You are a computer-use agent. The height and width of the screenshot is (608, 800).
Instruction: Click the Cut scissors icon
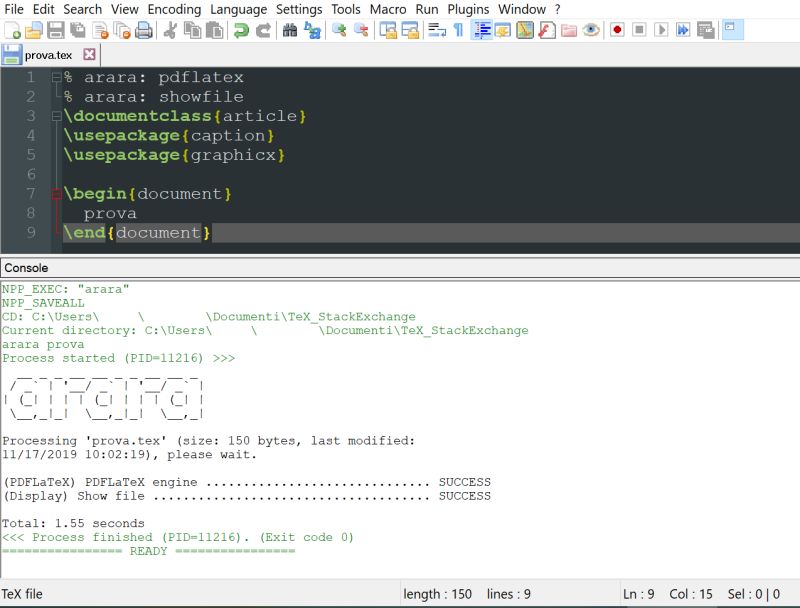click(170, 30)
